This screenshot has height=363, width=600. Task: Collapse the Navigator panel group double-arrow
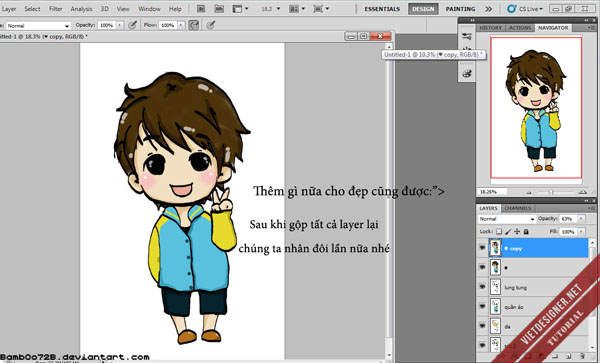[x=587, y=20]
